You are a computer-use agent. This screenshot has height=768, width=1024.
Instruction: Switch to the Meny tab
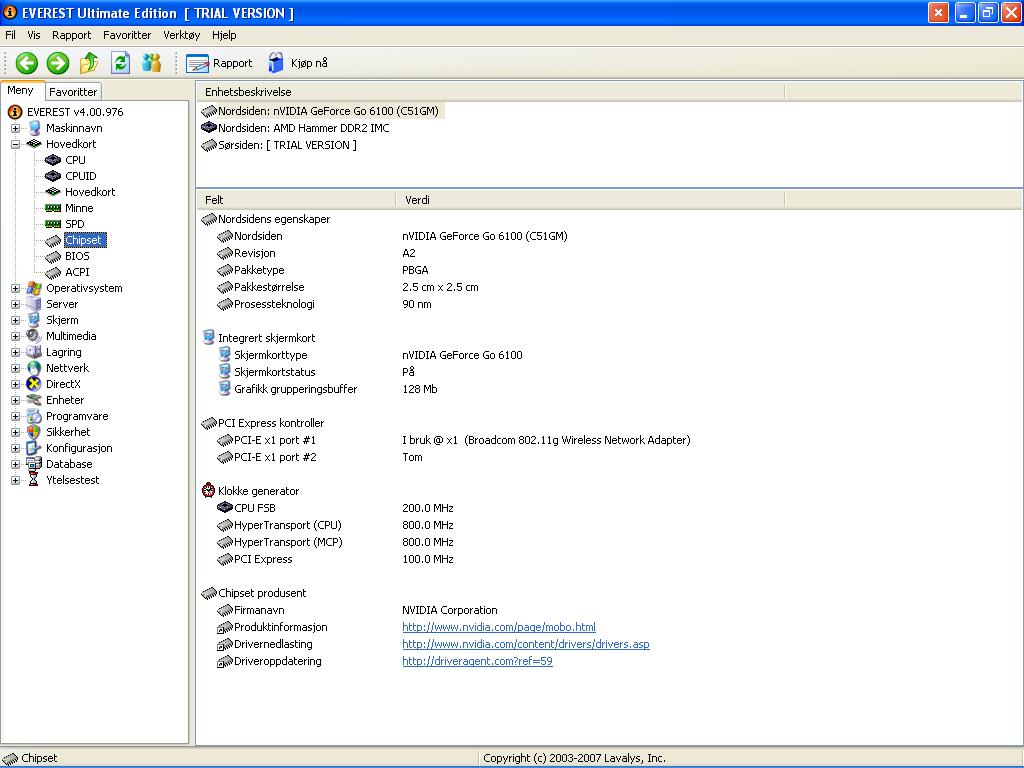coord(21,90)
